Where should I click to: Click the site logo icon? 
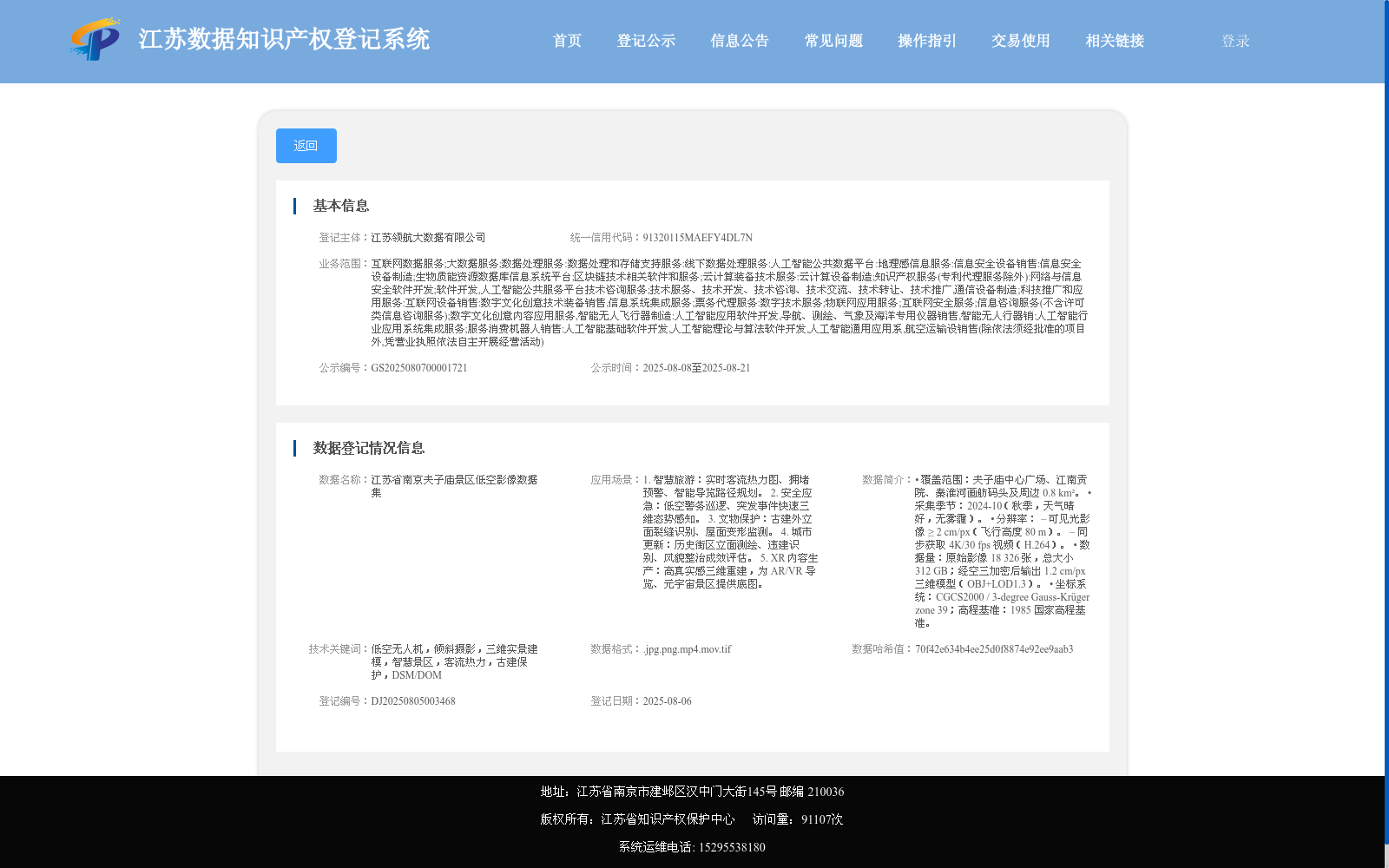pyautogui.click(x=95, y=40)
